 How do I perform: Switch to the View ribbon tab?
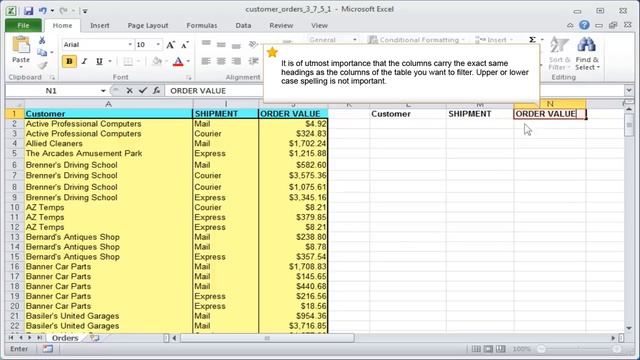point(319,25)
